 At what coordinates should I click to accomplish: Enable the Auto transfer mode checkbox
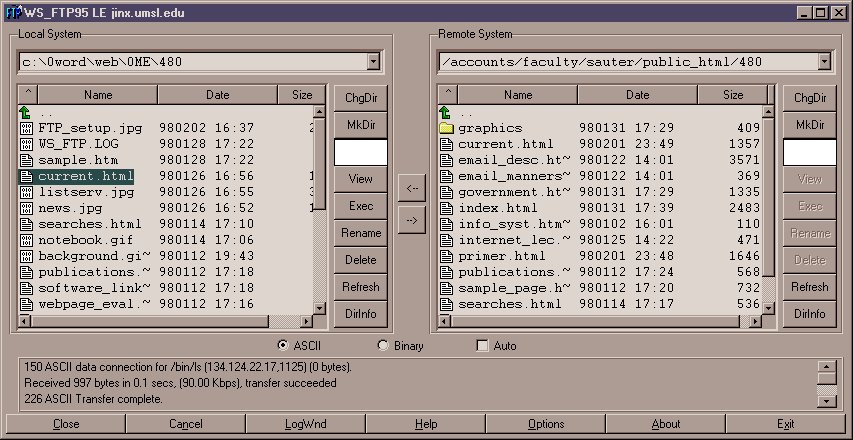click(483, 346)
